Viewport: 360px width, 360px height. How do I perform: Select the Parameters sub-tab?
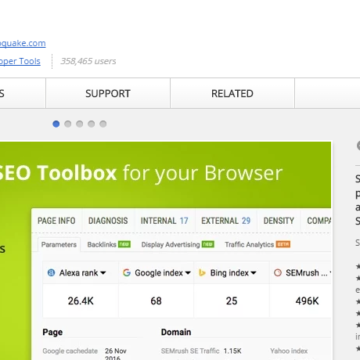59,245
